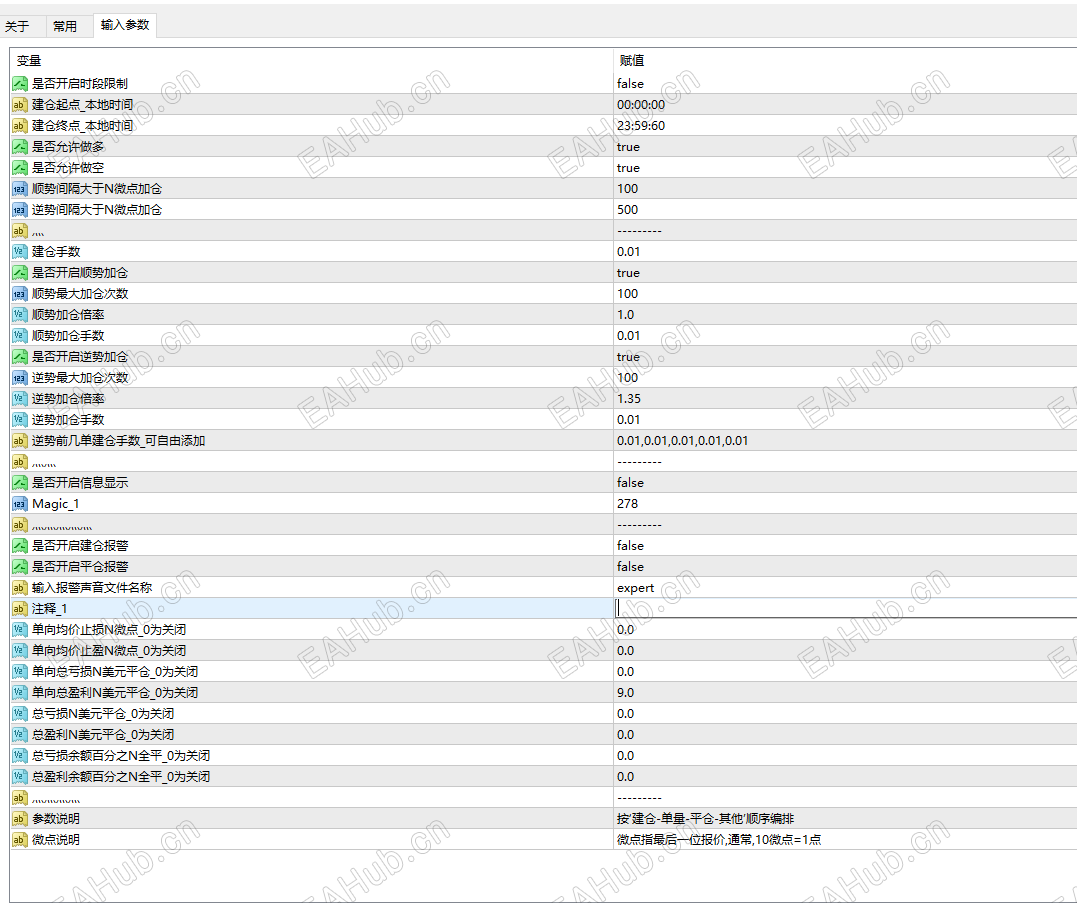Click the active 注释_1 value input field
The image size is (1077, 903).
coord(846,608)
